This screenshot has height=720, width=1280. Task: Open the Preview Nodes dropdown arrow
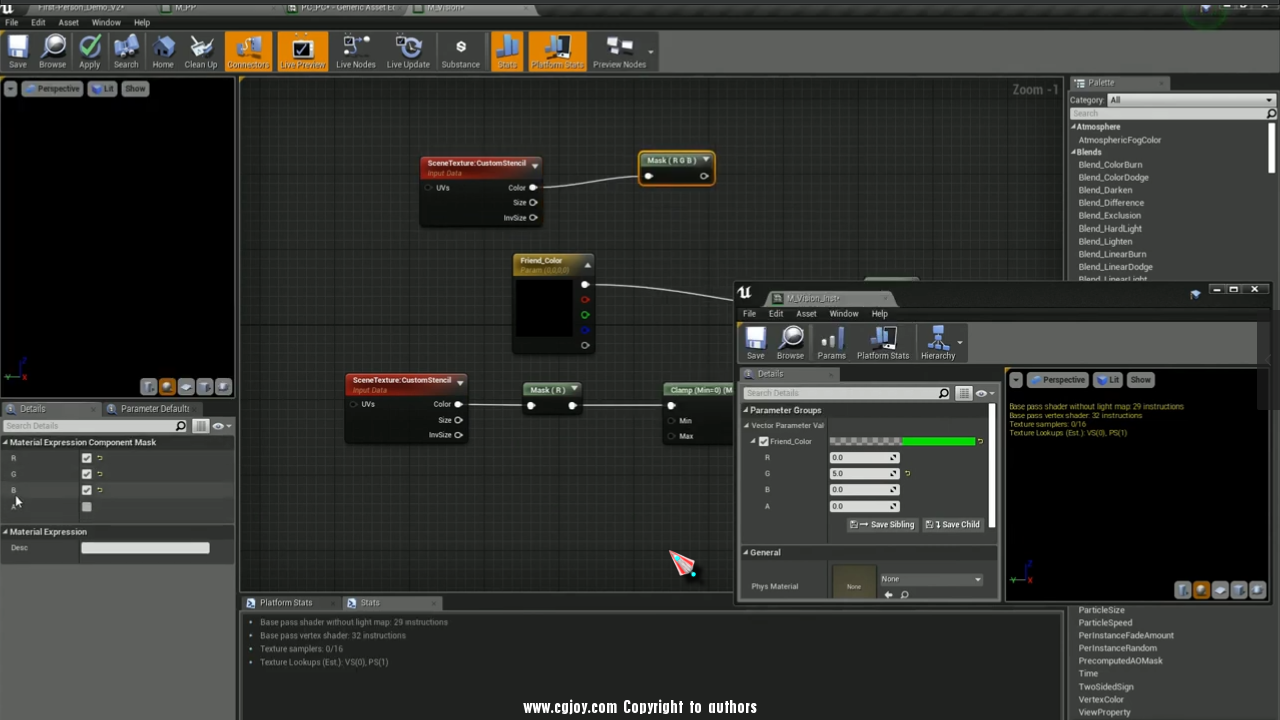651,52
